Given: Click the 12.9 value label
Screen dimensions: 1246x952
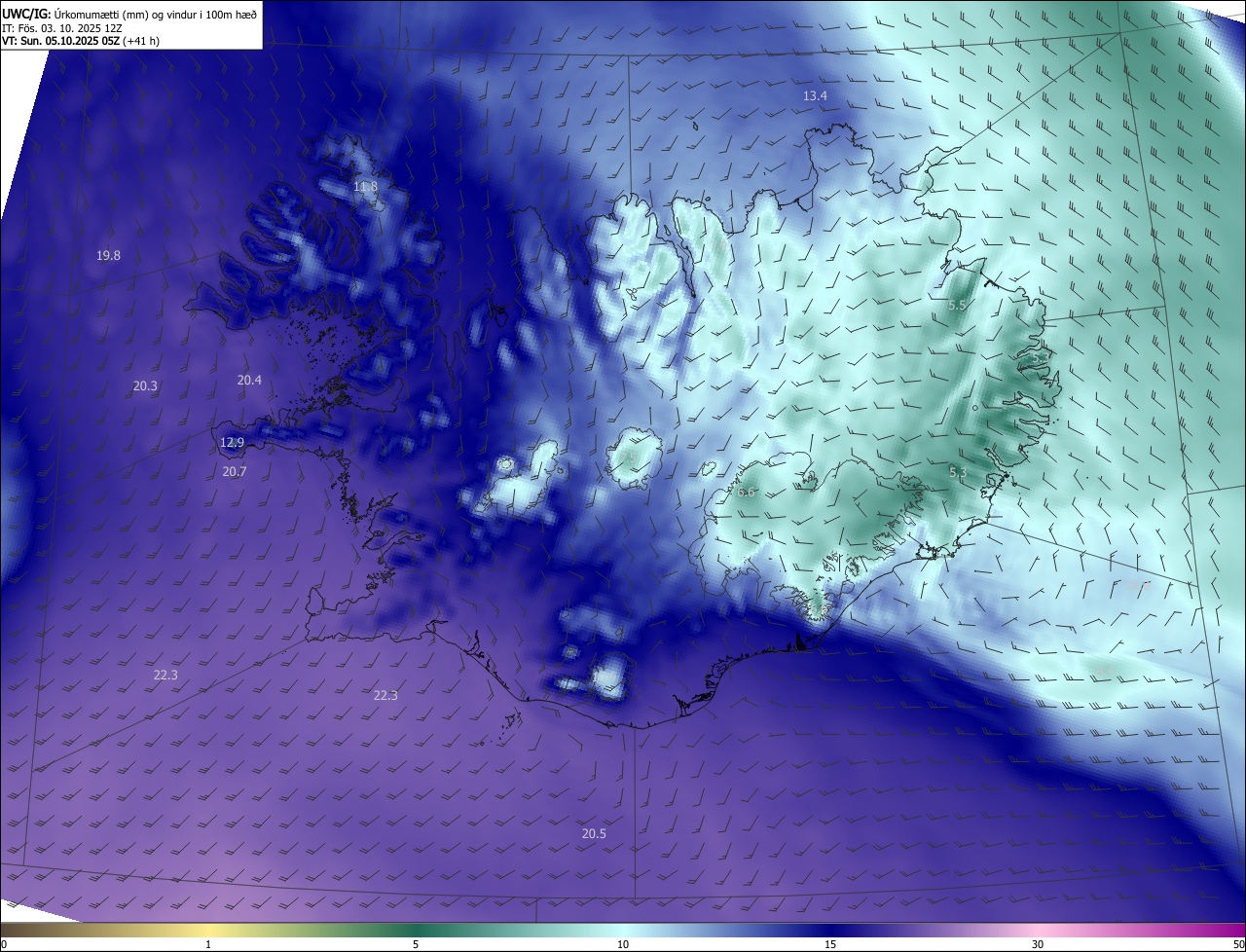Looking at the screenshot, I should pyautogui.click(x=232, y=443).
